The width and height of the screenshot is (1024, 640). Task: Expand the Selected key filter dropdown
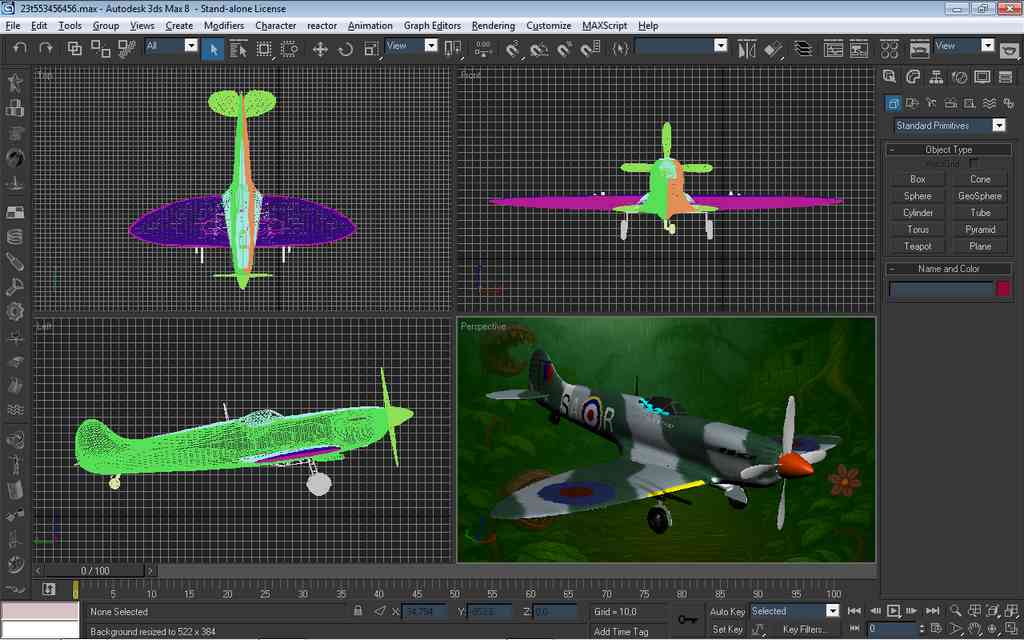pos(832,611)
